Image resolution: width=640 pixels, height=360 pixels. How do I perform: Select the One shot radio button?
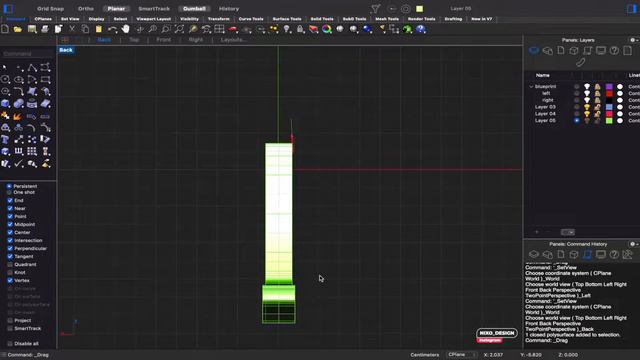coord(9,192)
